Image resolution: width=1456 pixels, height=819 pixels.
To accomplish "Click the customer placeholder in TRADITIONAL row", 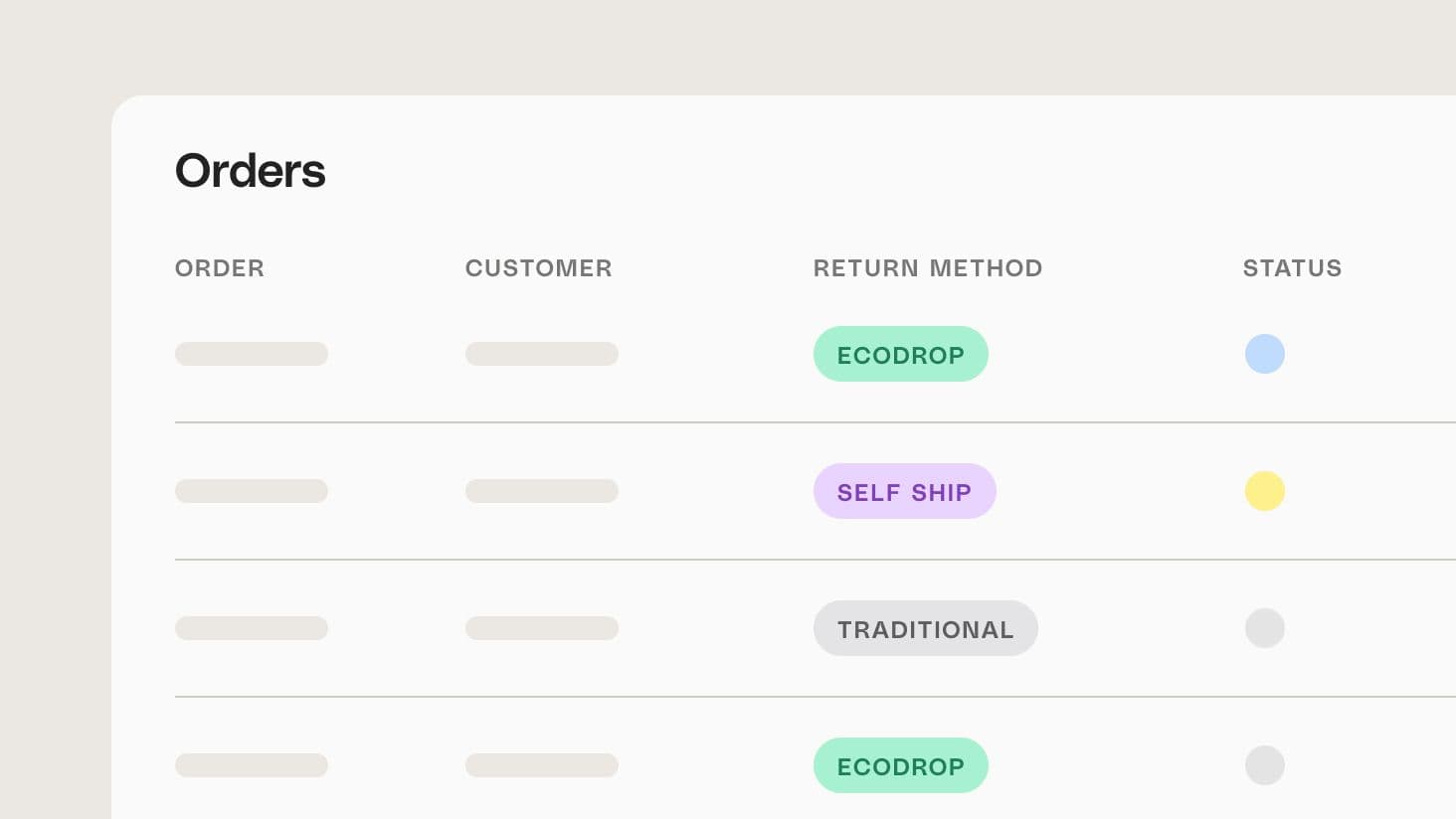I will (x=542, y=628).
